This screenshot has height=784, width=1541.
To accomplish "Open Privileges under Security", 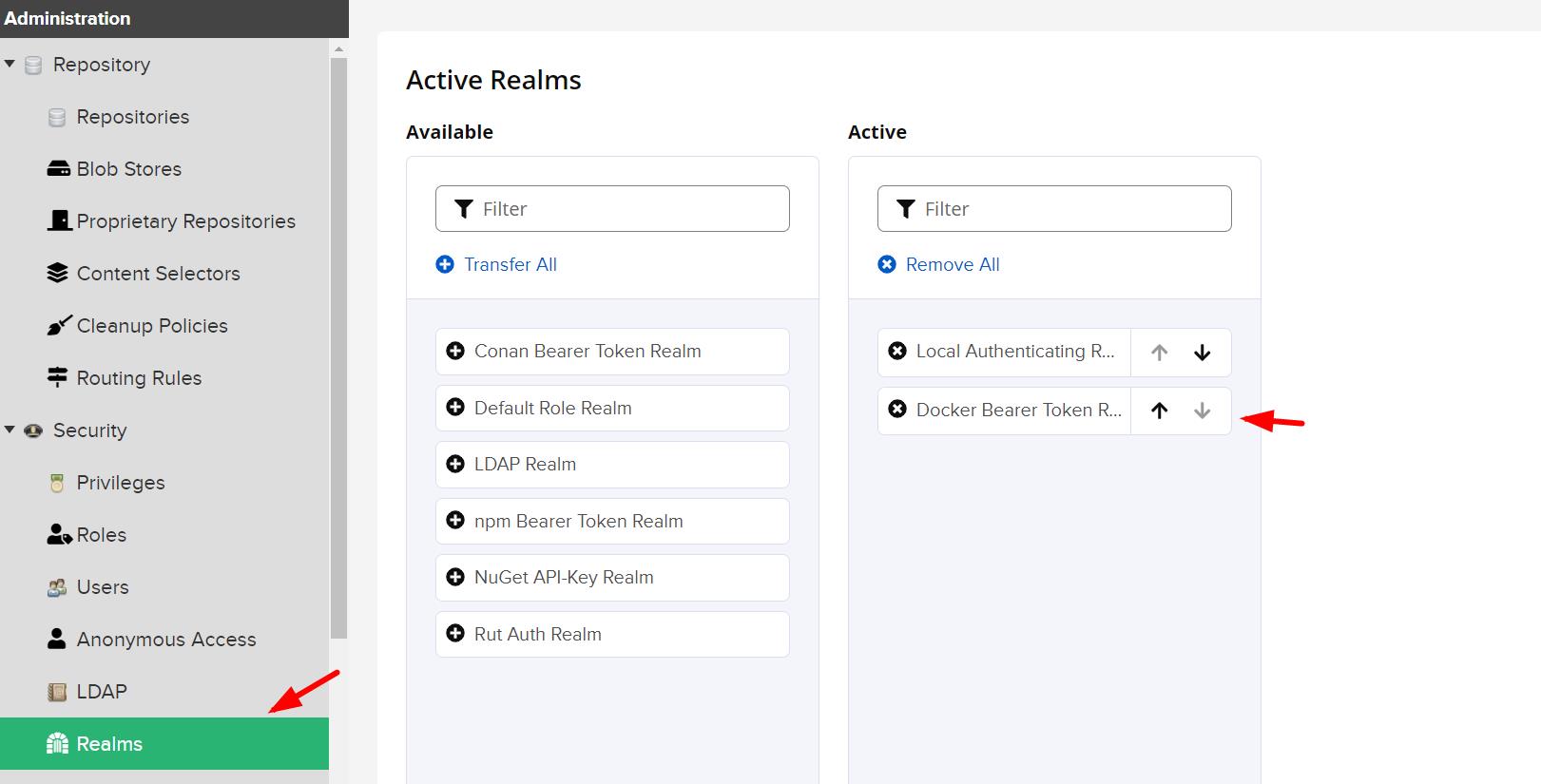I will click(x=121, y=483).
